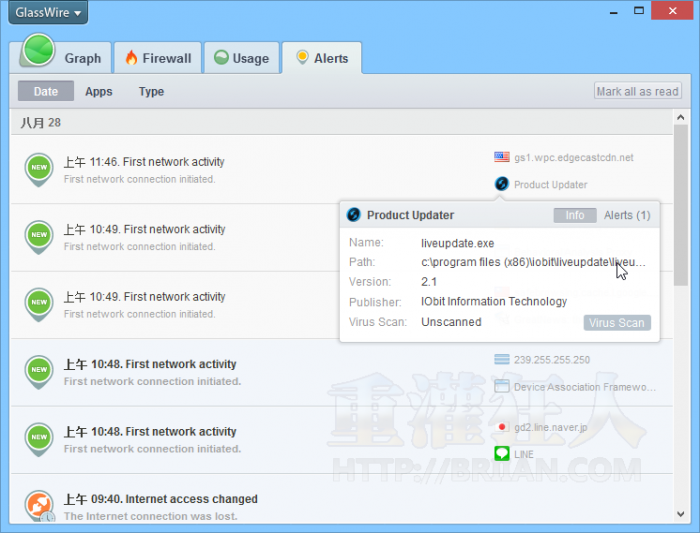Switch to the Graph tab
Screen dimensions: 700x533
[62, 57]
